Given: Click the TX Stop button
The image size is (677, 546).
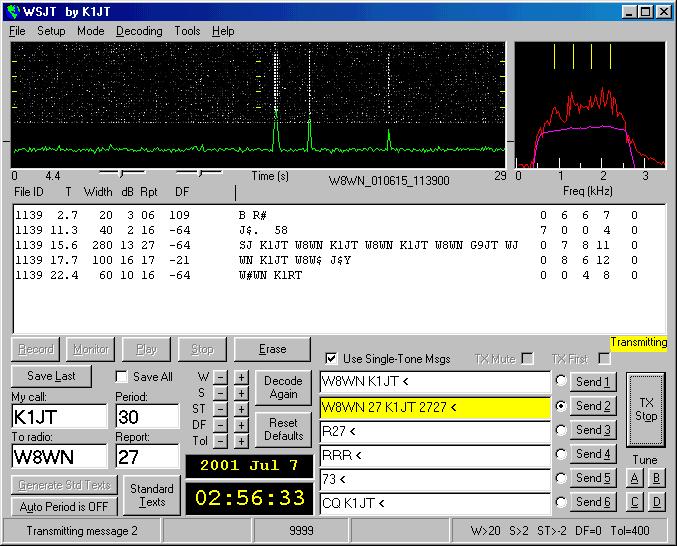Looking at the screenshot, I should pyautogui.click(x=646, y=410).
